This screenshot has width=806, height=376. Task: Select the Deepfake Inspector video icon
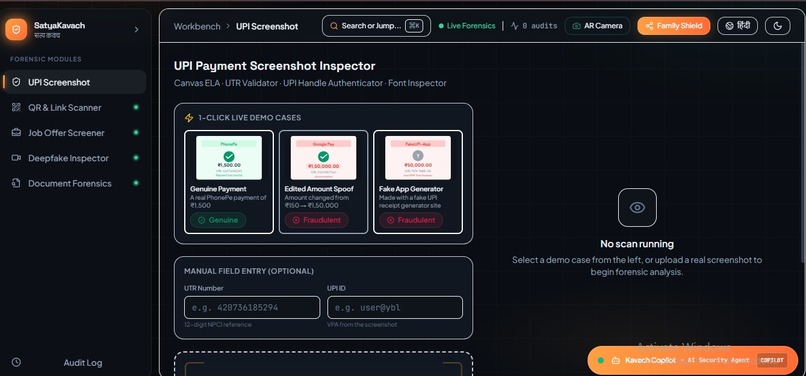(16, 158)
